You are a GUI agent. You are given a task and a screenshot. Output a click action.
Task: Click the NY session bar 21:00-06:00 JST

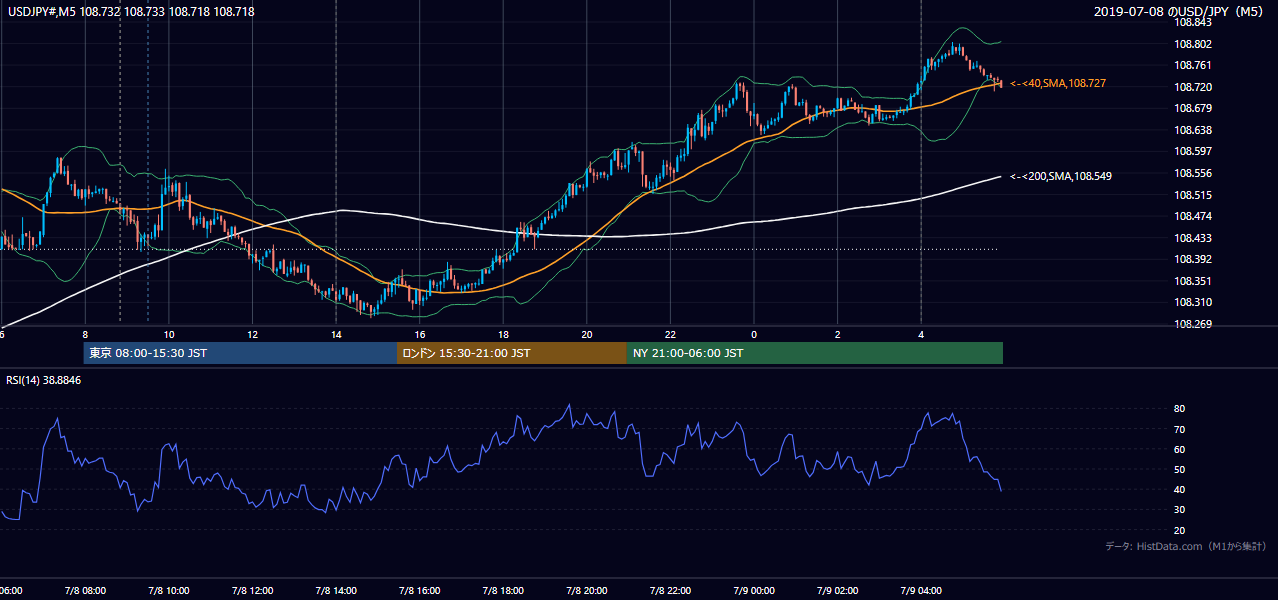pos(815,353)
